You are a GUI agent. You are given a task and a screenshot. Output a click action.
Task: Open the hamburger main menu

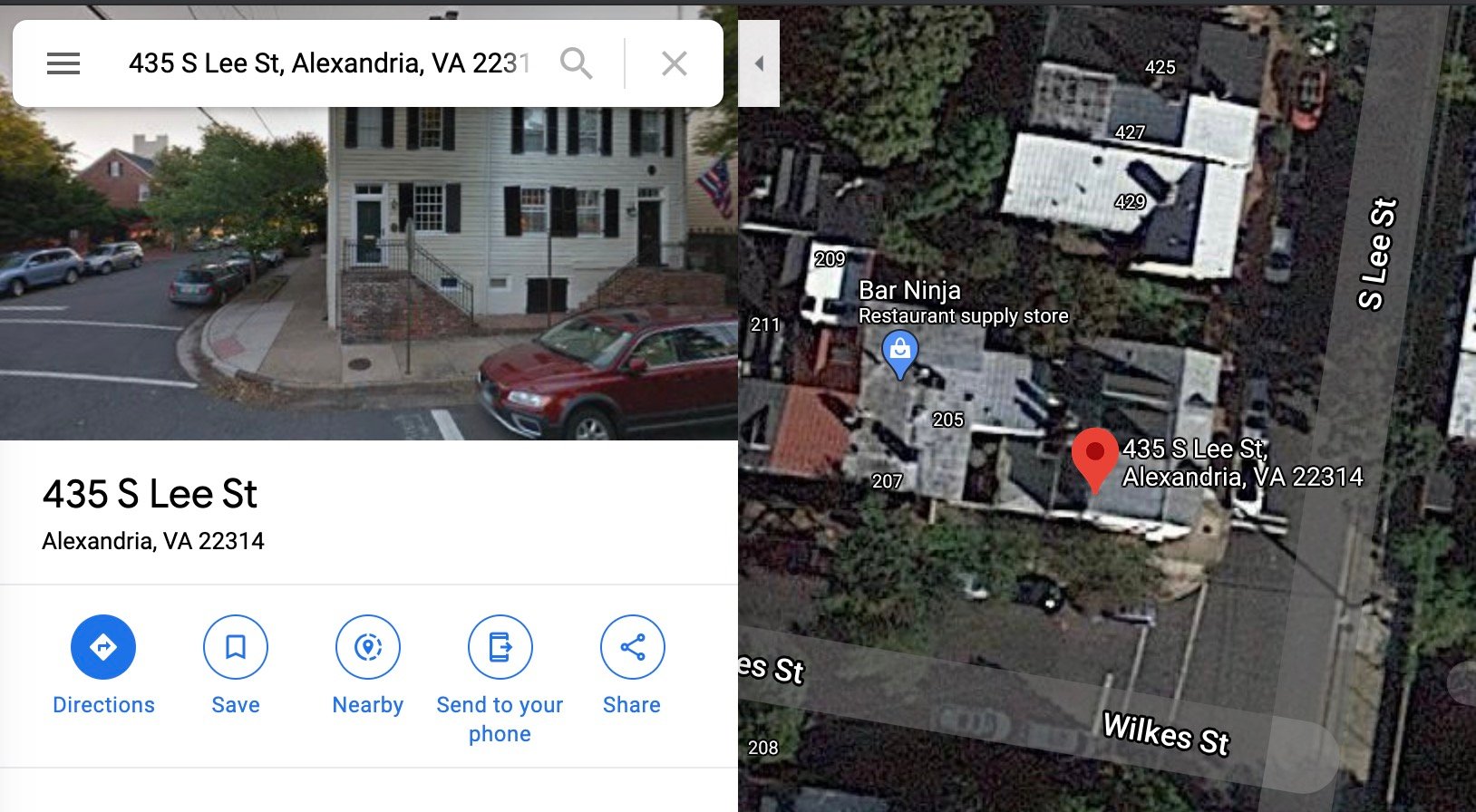coord(63,63)
